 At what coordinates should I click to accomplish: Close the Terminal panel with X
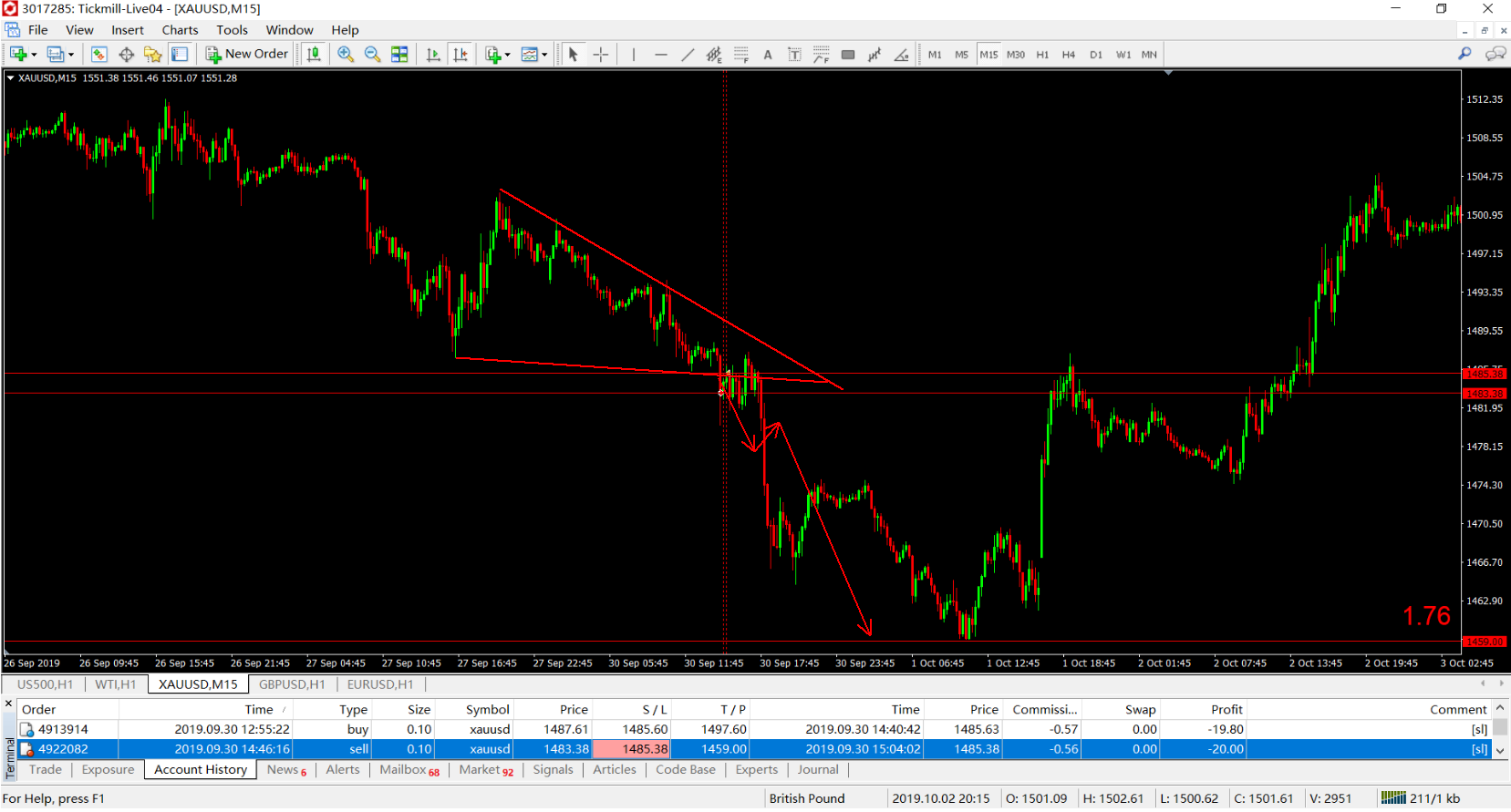(9, 704)
